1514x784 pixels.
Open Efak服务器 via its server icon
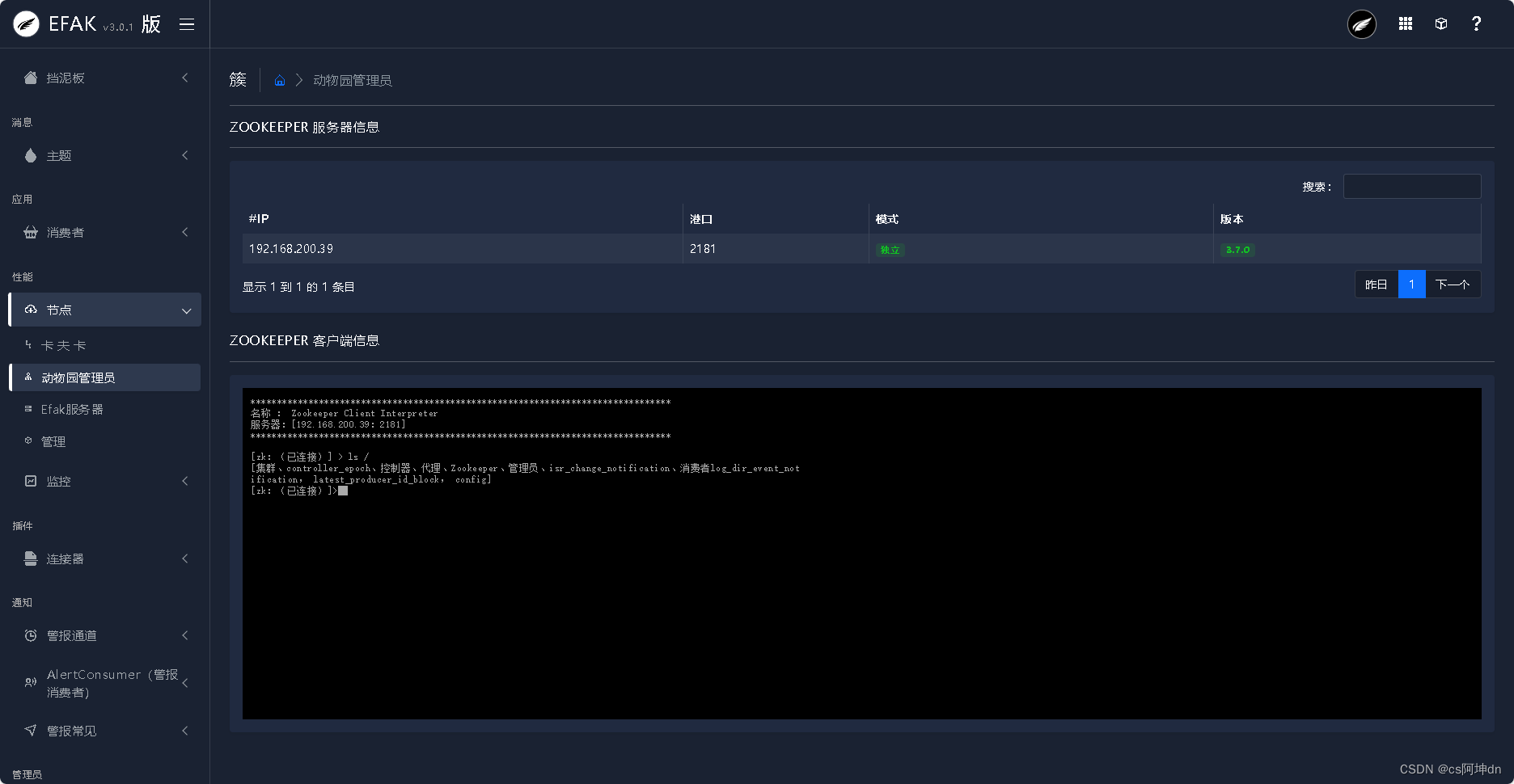point(30,409)
